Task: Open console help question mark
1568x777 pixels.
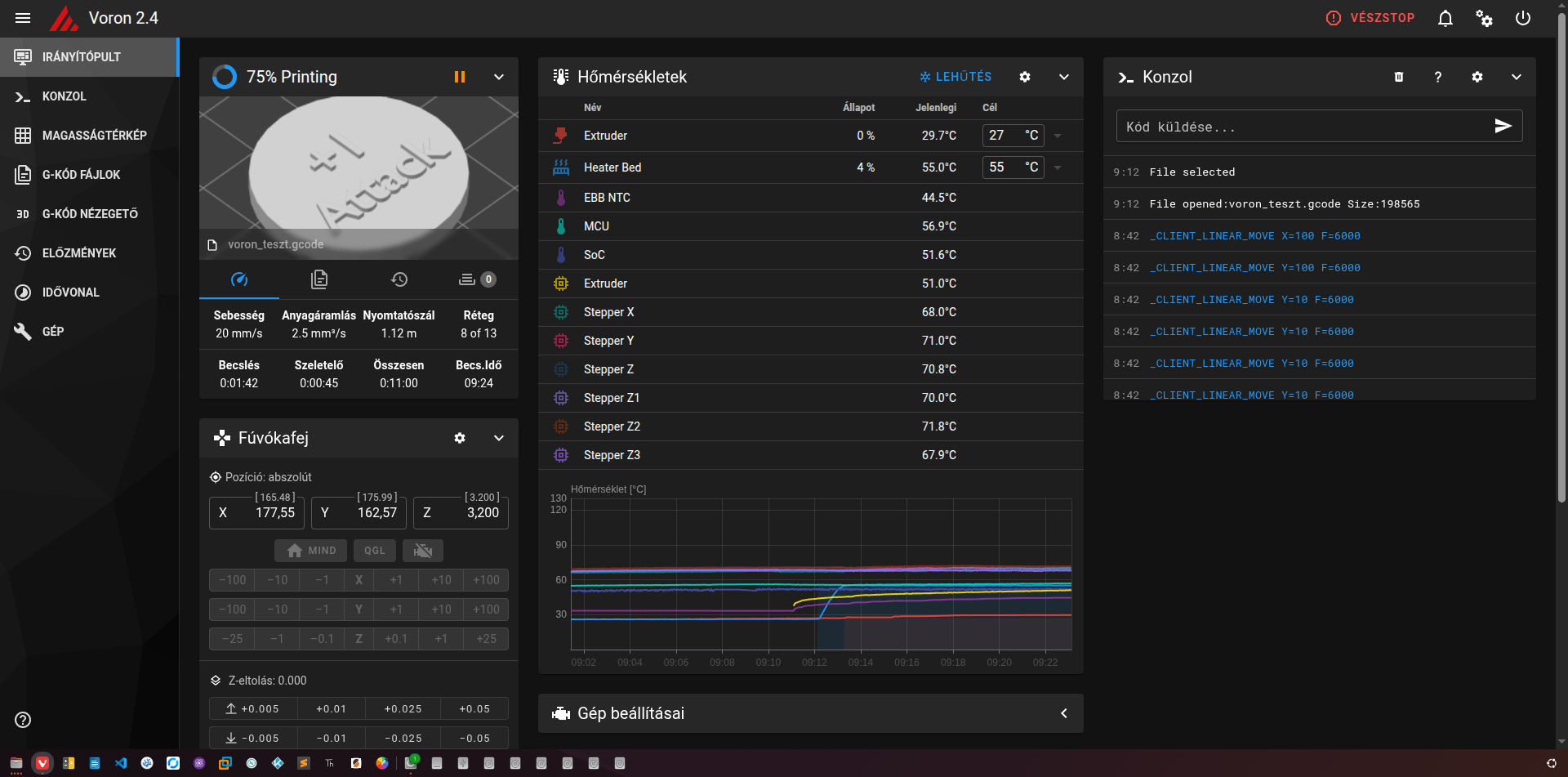Action: (1438, 77)
